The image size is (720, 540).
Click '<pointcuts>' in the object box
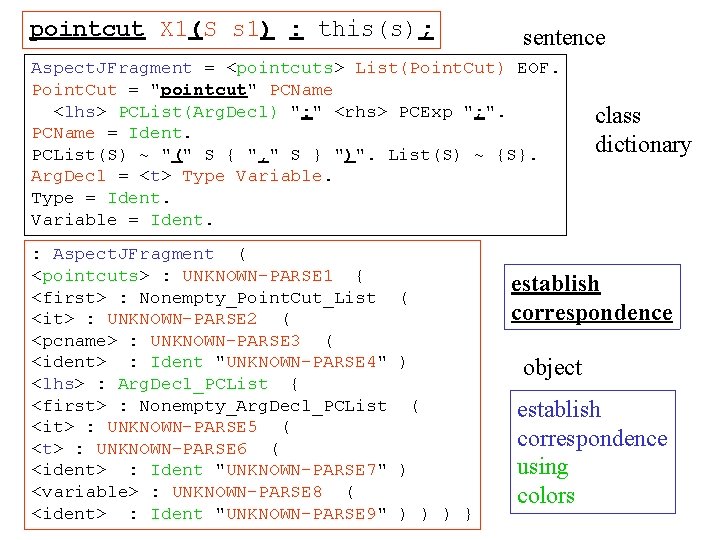90,276
